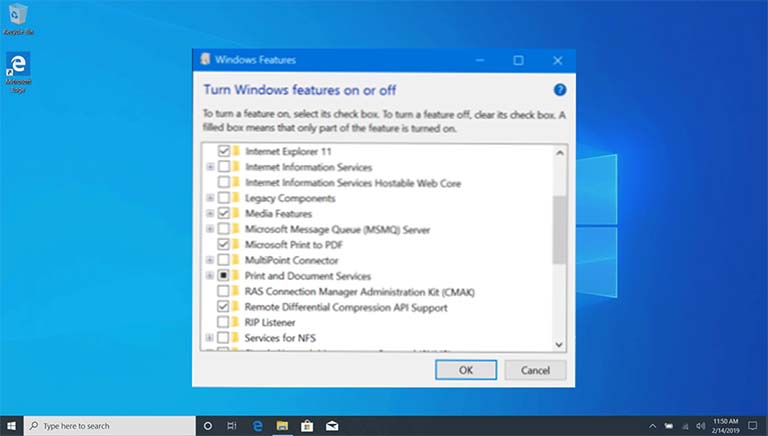Check Internet Information Services box
This screenshot has width=768, height=436.
pyautogui.click(x=224, y=167)
